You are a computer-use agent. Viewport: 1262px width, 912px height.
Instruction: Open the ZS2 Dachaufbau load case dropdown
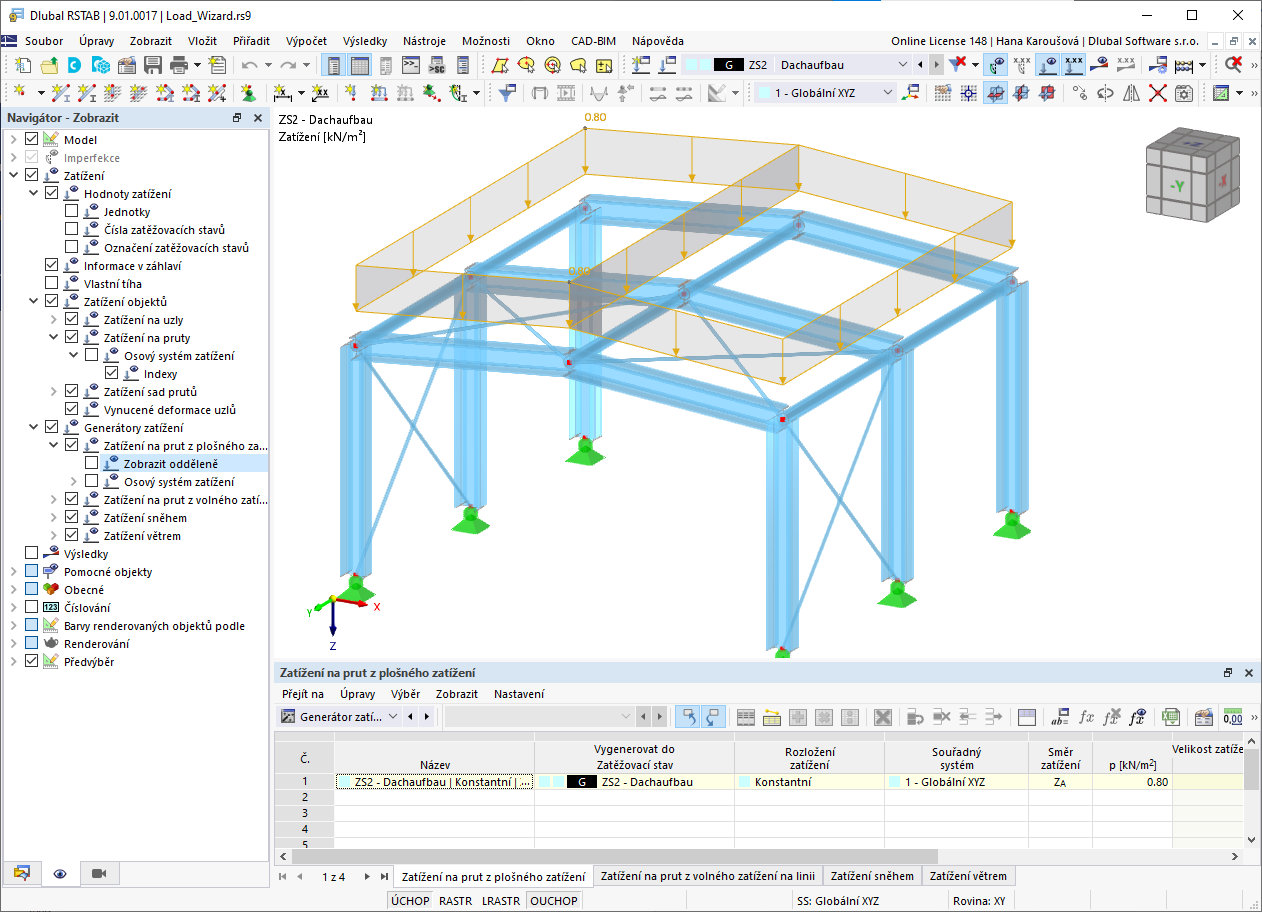tap(904, 64)
